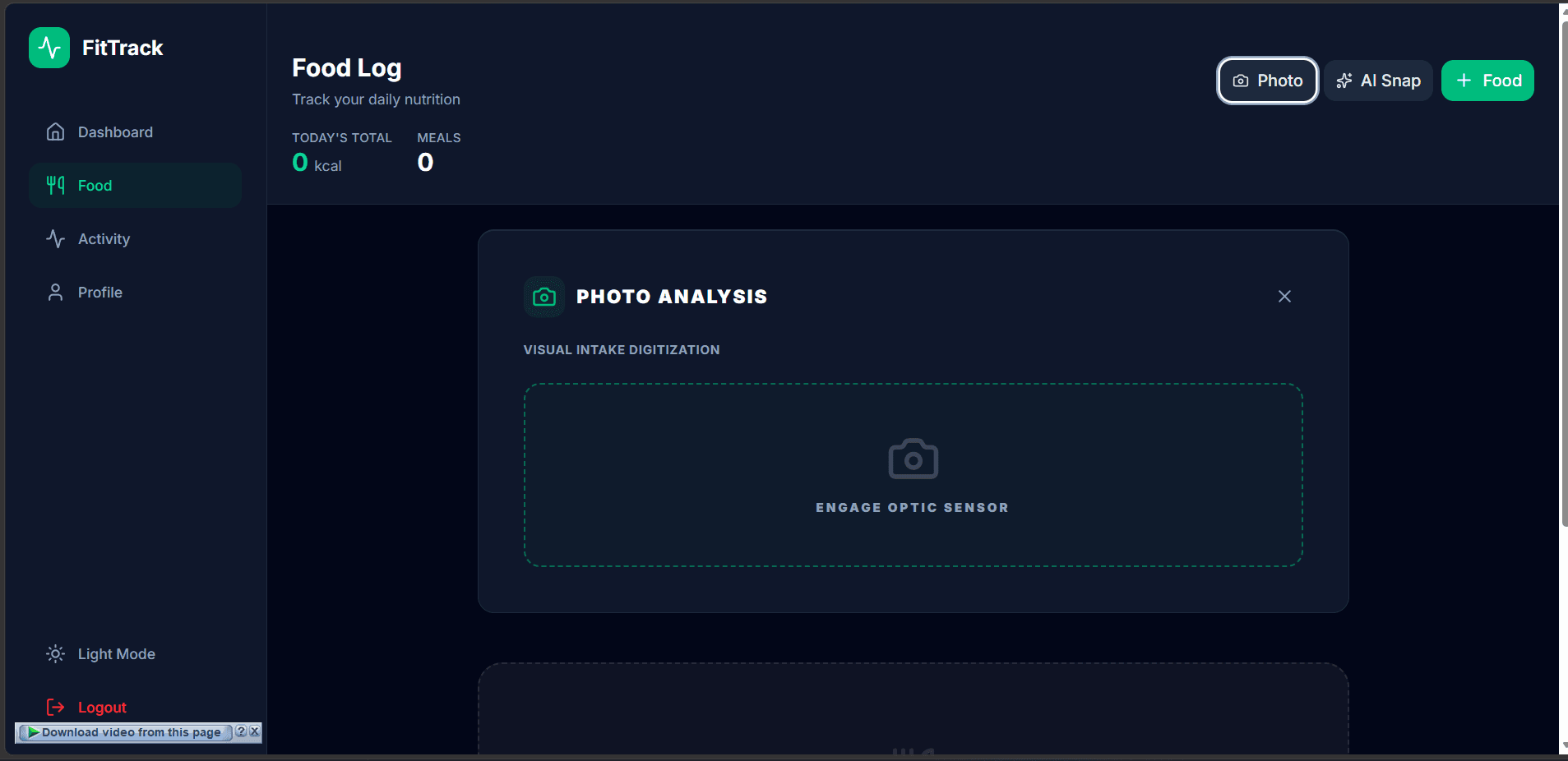
Task: Click Logout text link
Action: [x=102, y=708]
